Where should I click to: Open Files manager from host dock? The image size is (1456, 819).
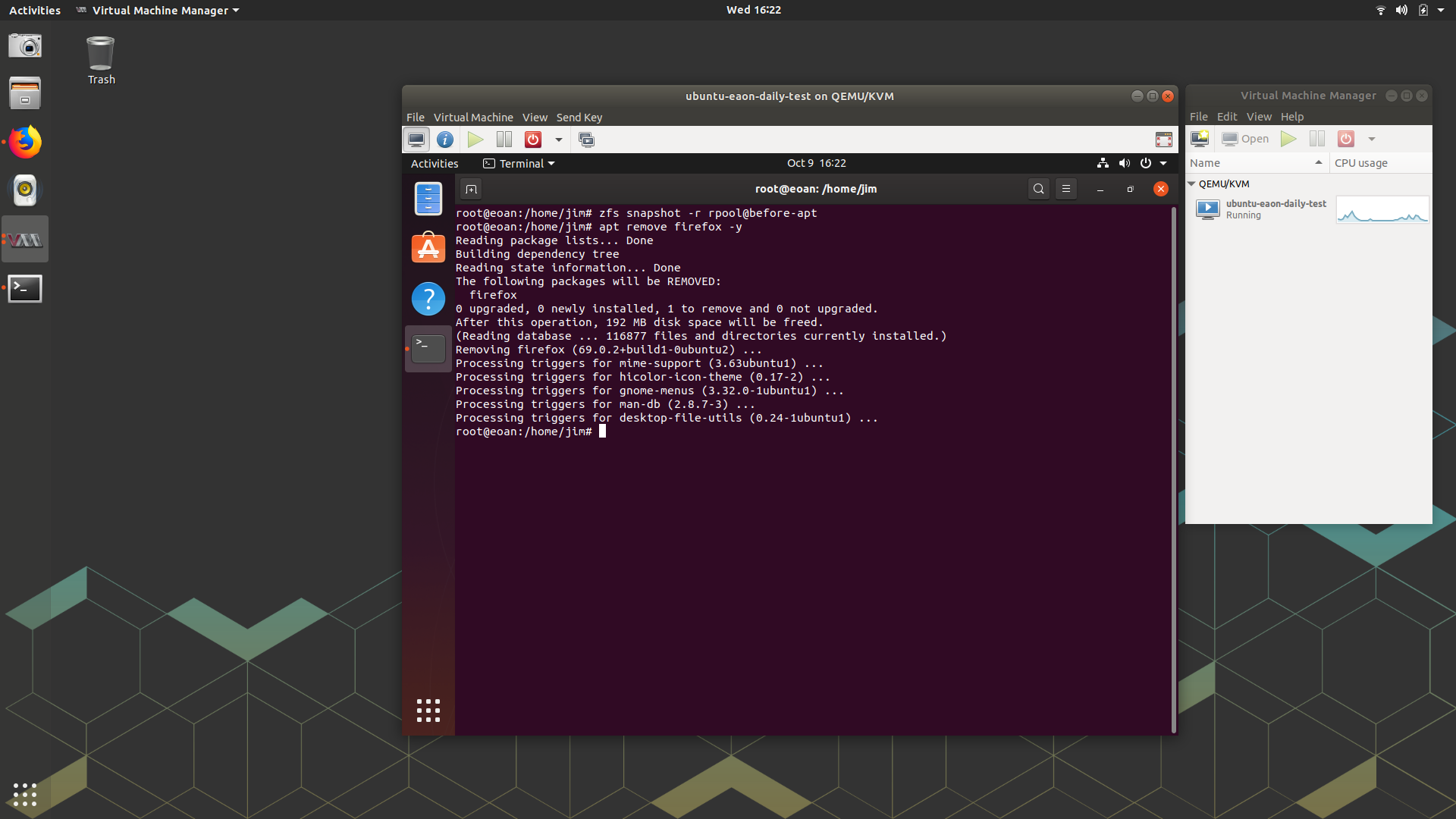[25, 93]
